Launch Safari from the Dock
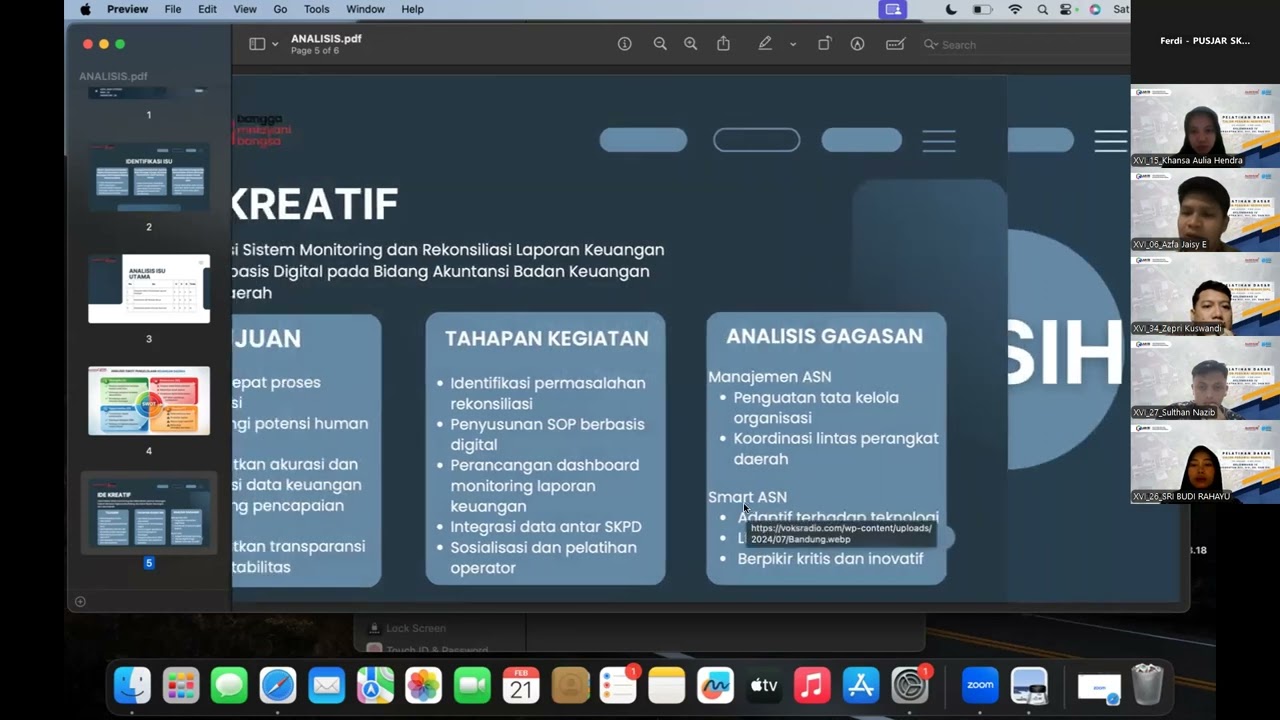This screenshot has height=720, width=1280. click(278, 685)
